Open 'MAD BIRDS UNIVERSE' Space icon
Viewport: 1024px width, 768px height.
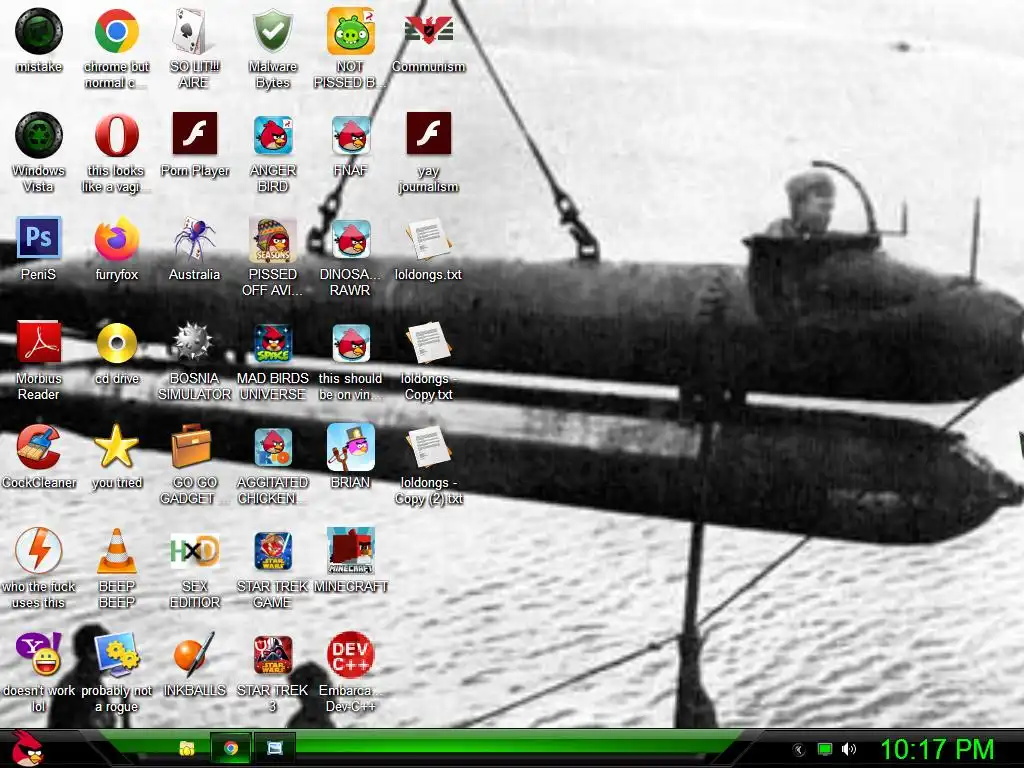pos(273,343)
